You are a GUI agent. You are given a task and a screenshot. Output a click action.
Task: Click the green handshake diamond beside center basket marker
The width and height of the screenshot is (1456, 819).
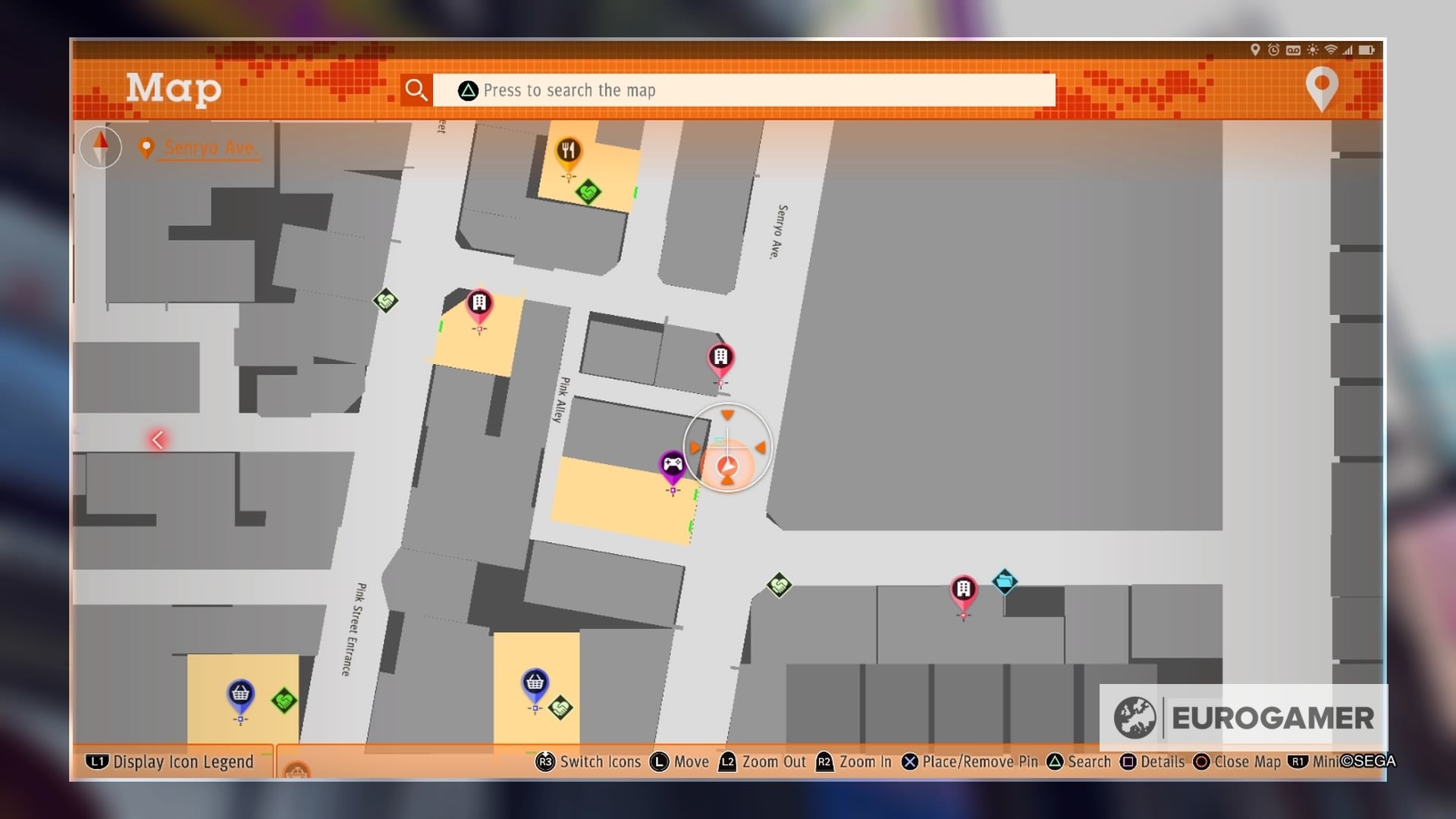(560, 708)
